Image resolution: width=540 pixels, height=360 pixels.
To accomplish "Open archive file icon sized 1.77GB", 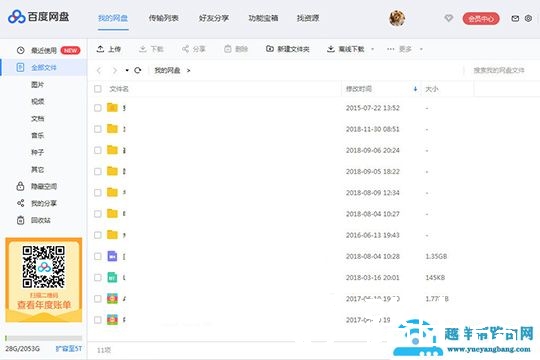I will 112,299.
